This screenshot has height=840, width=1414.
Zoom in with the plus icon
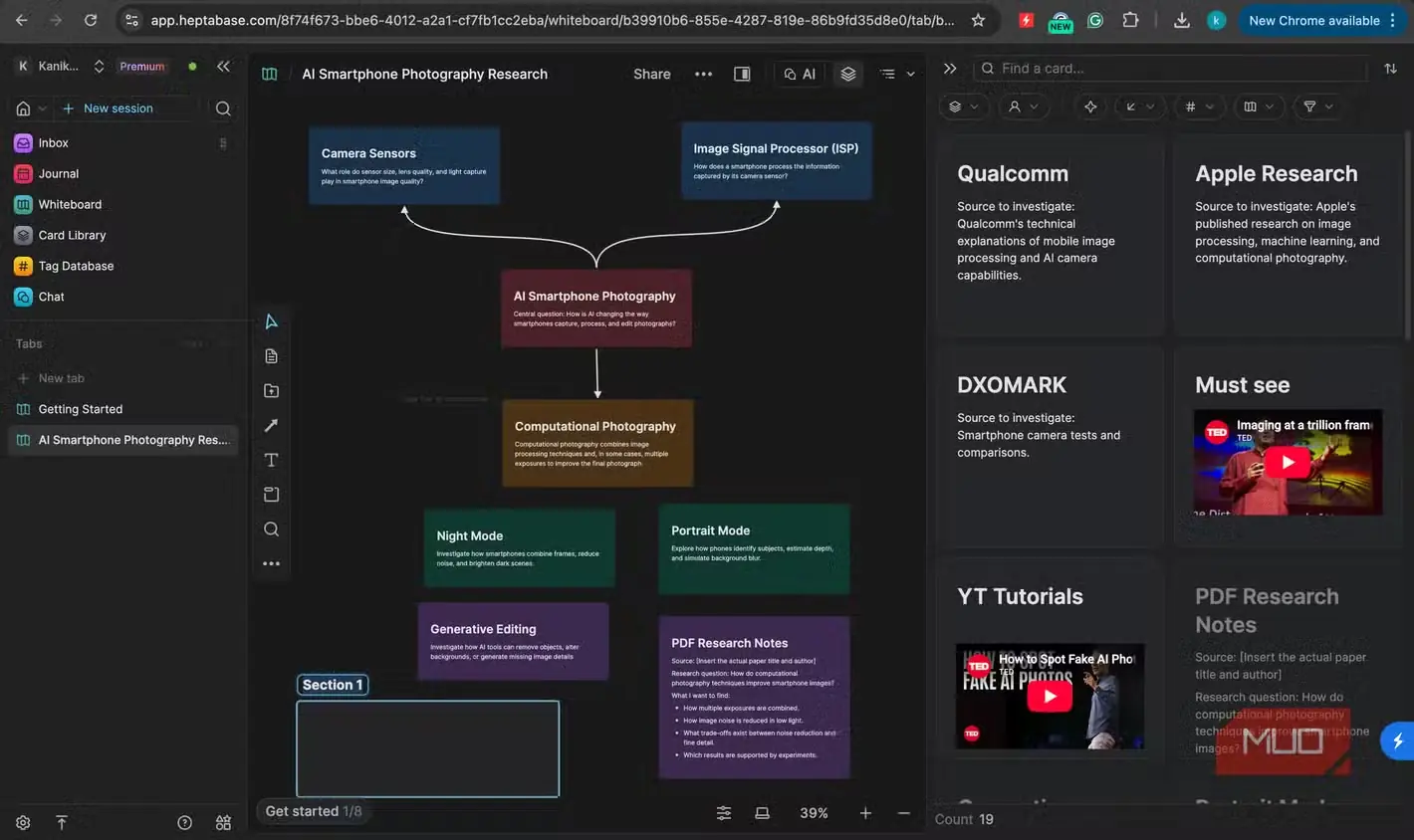point(865,813)
